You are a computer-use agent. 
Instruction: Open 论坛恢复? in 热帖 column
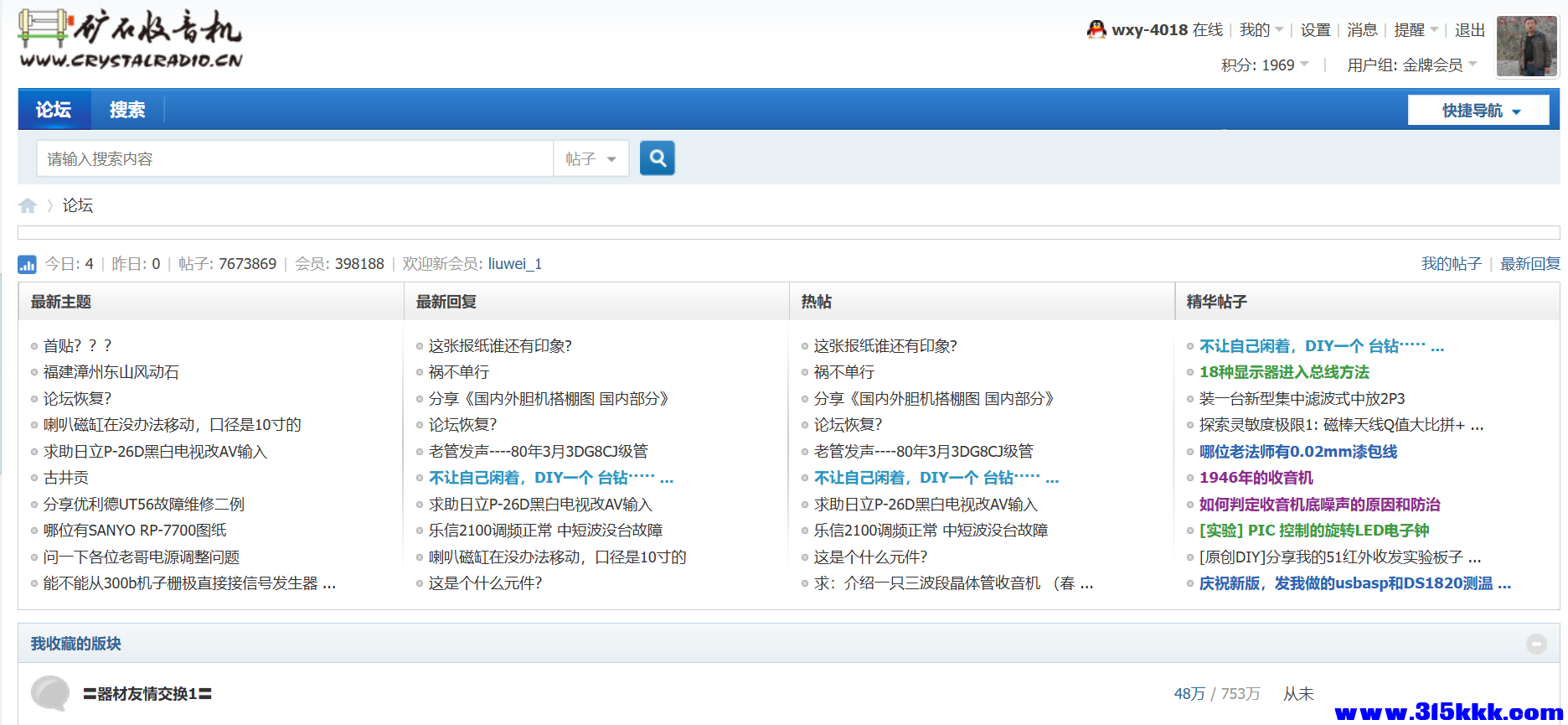click(848, 425)
